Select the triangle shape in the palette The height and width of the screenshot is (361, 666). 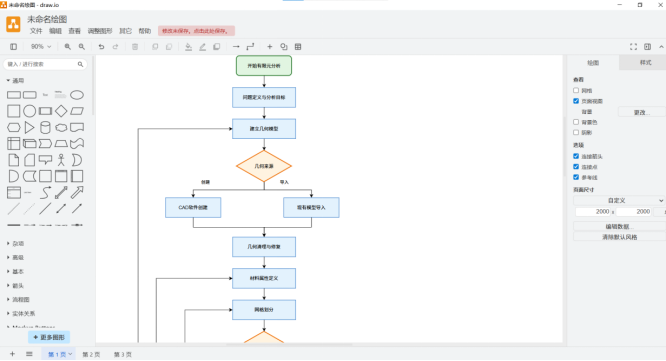pyautogui.click(x=29, y=127)
